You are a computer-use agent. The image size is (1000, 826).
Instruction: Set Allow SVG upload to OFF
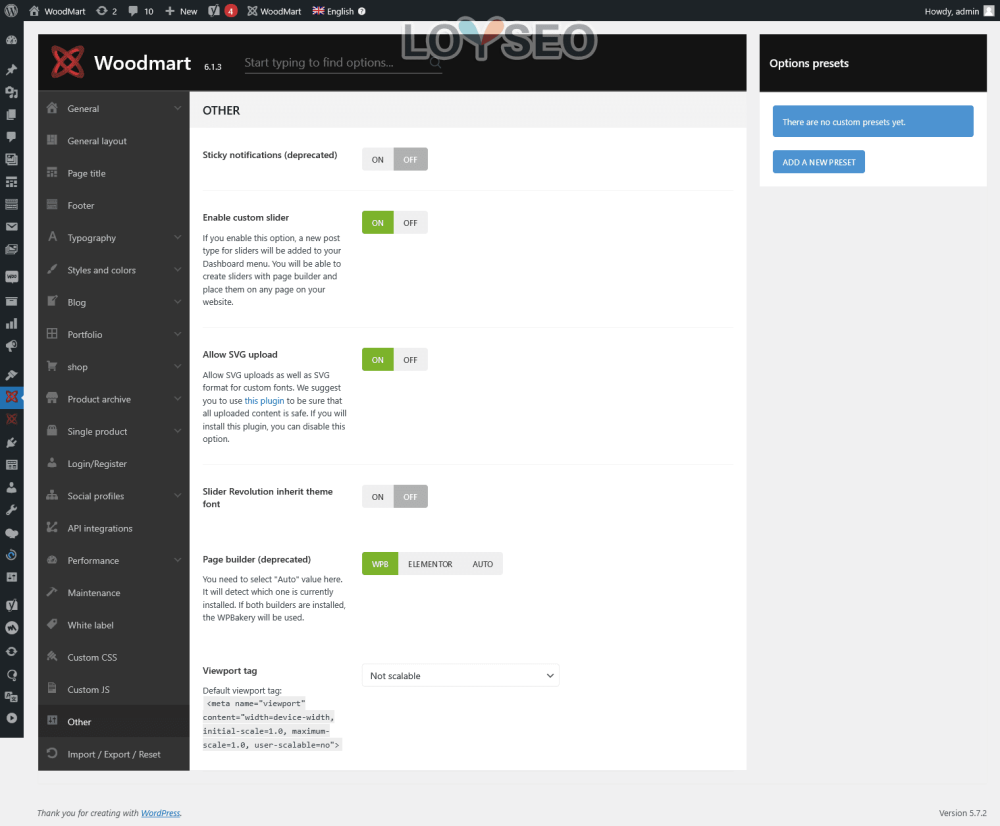[410, 360]
